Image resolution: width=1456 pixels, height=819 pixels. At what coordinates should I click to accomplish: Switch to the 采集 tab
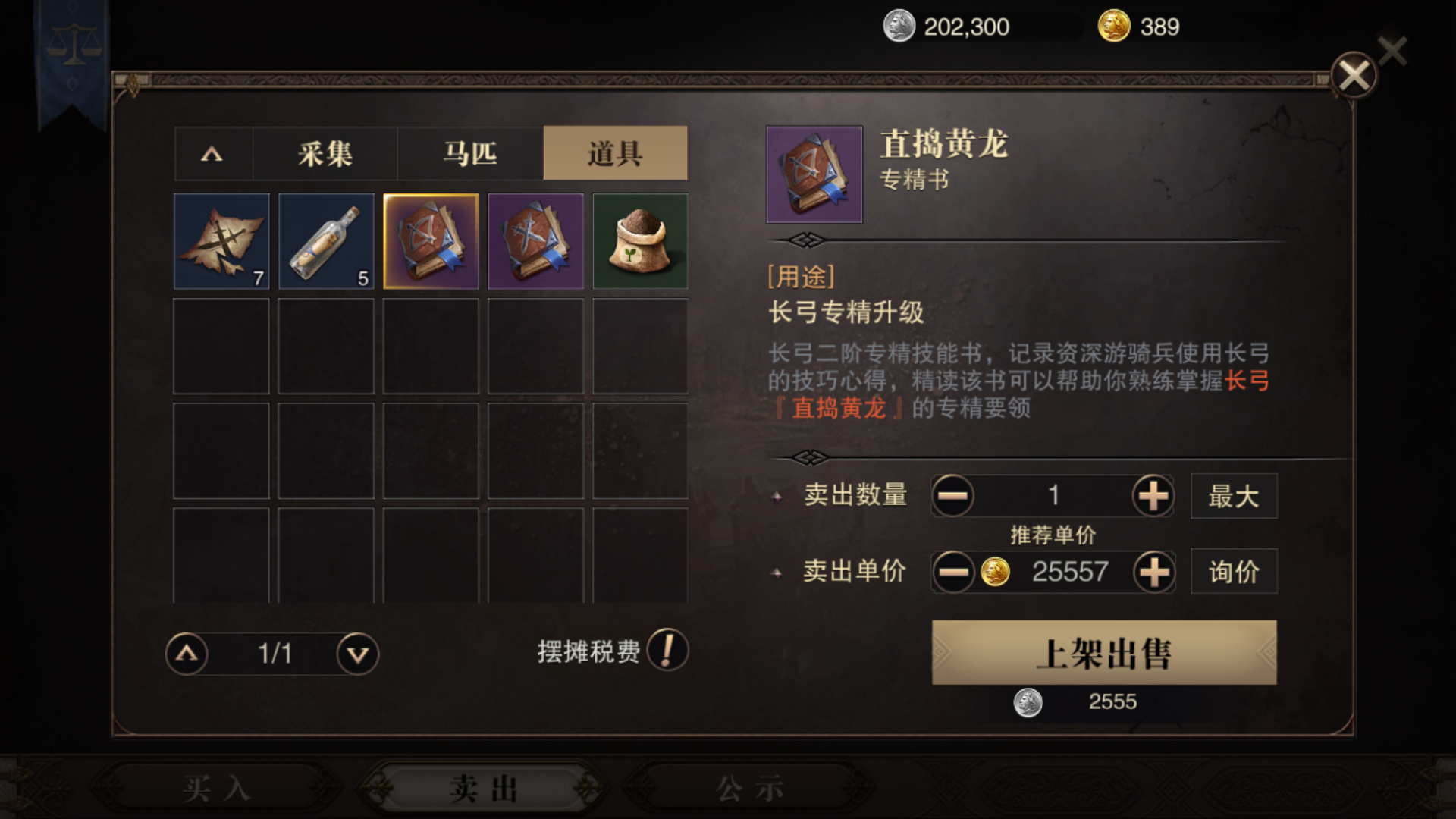325,154
